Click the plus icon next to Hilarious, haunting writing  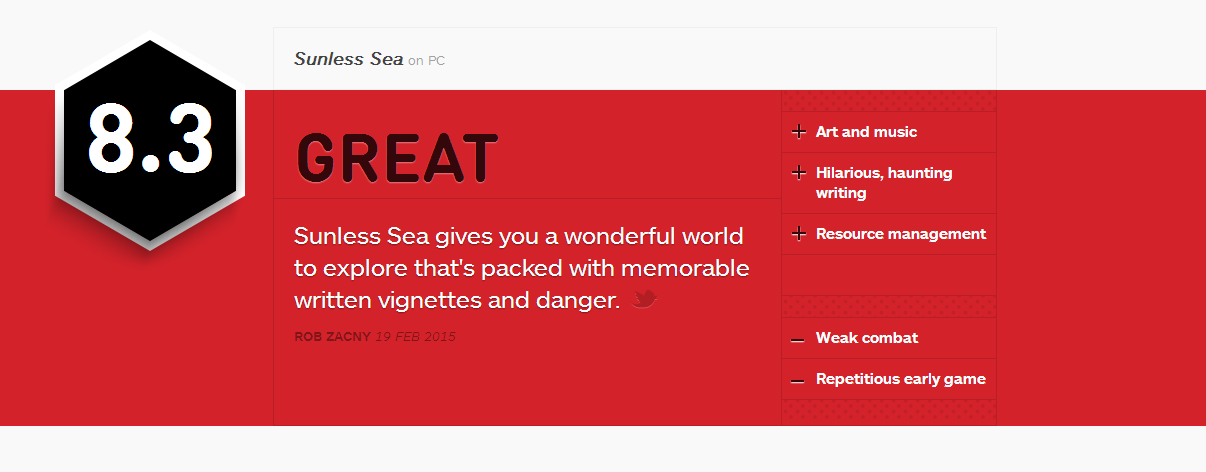point(798,173)
